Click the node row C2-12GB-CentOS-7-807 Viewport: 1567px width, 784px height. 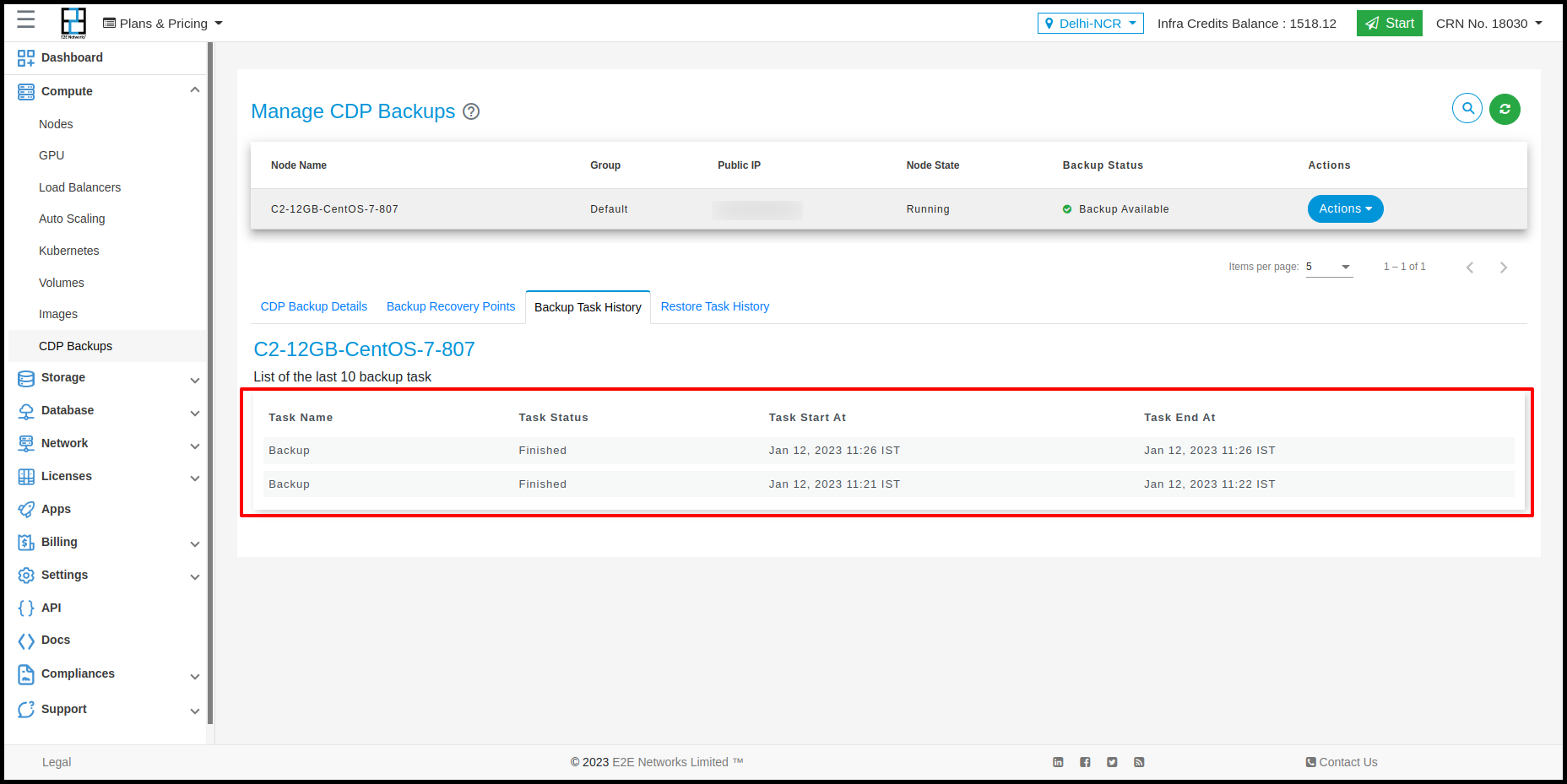point(889,209)
